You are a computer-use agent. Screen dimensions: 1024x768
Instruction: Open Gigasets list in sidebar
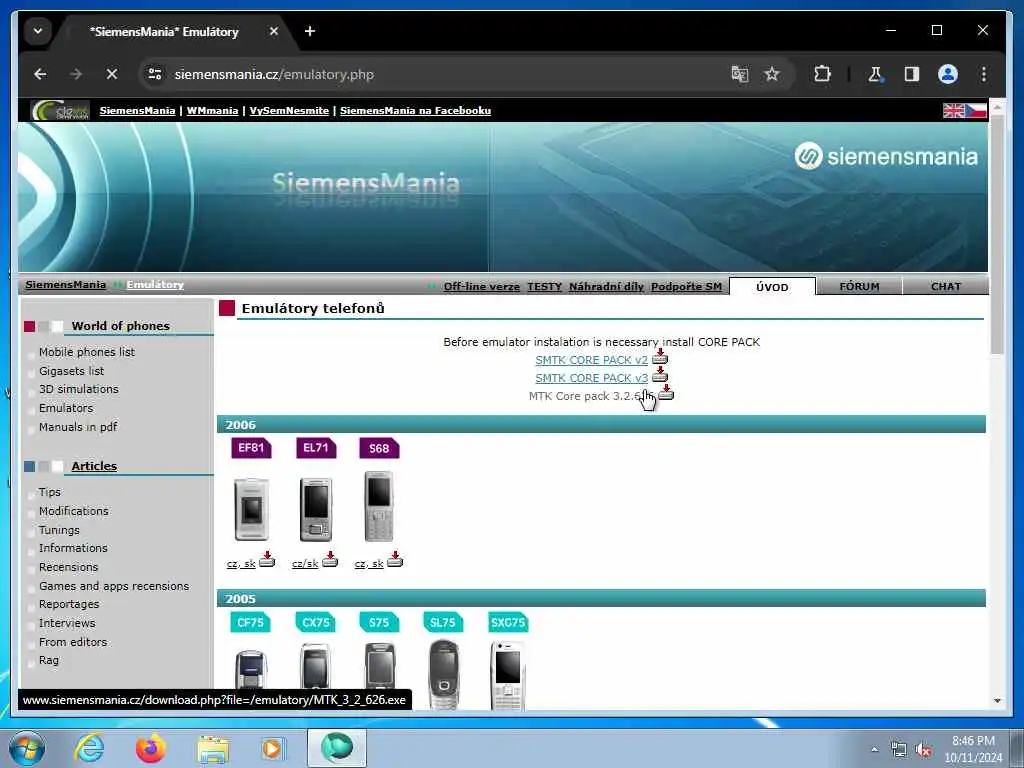pyautogui.click(x=71, y=371)
